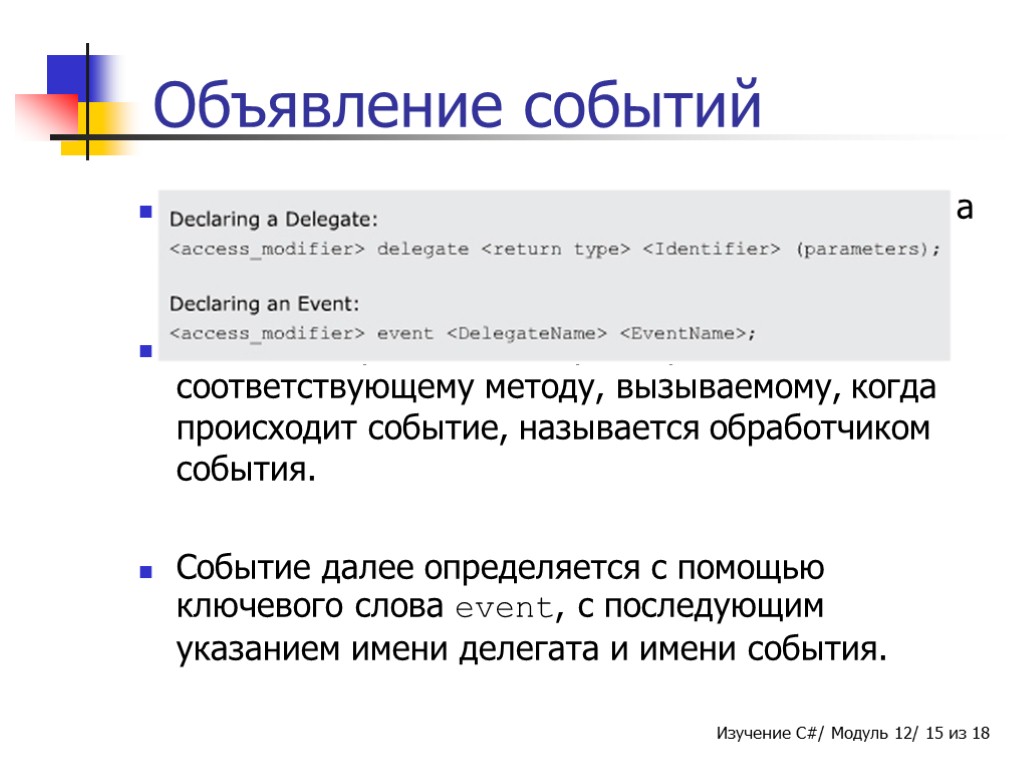Click the slide title 'Объявление событий'
This screenshot has width=1024, height=768.
click(x=457, y=104)
